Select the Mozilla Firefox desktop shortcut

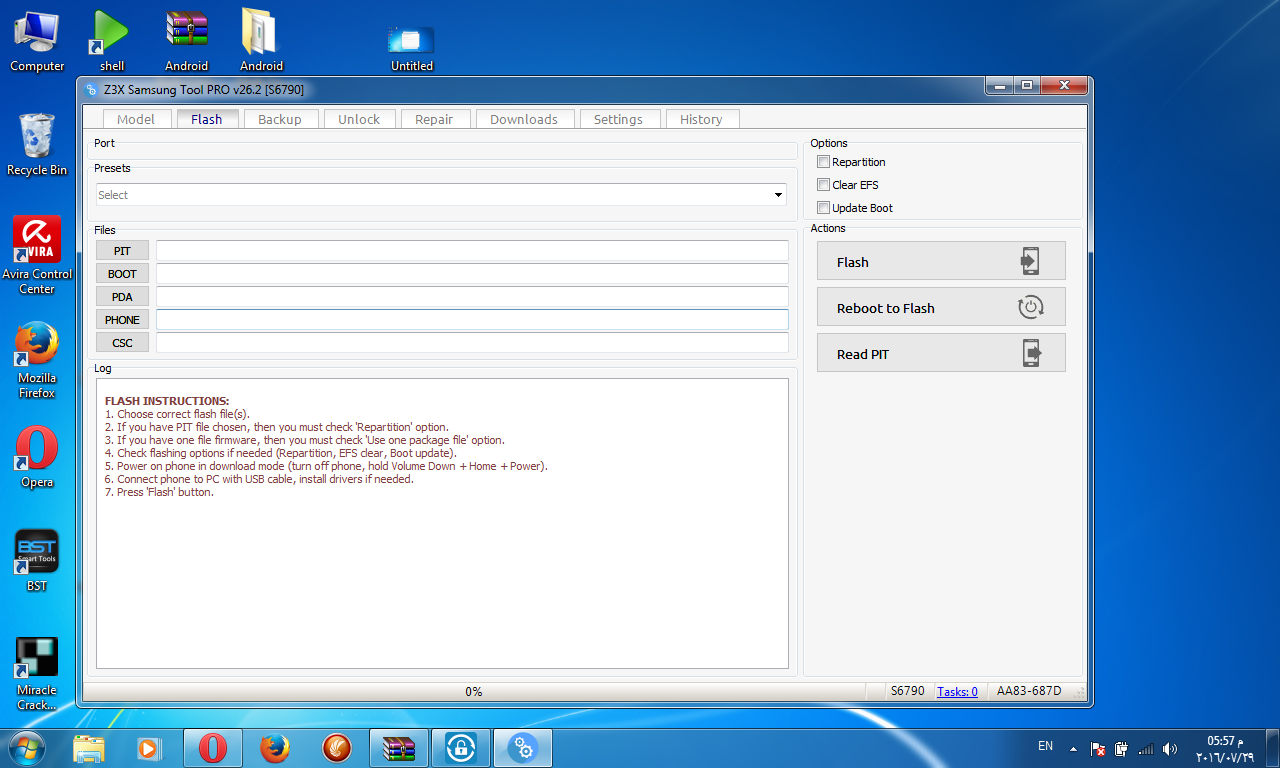37,360
